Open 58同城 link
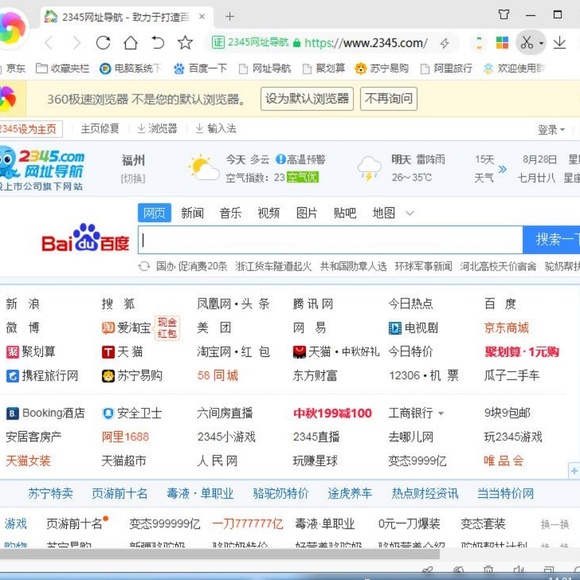Image resolution: width=580 pixels, height=580 pixels. (218, 376)
